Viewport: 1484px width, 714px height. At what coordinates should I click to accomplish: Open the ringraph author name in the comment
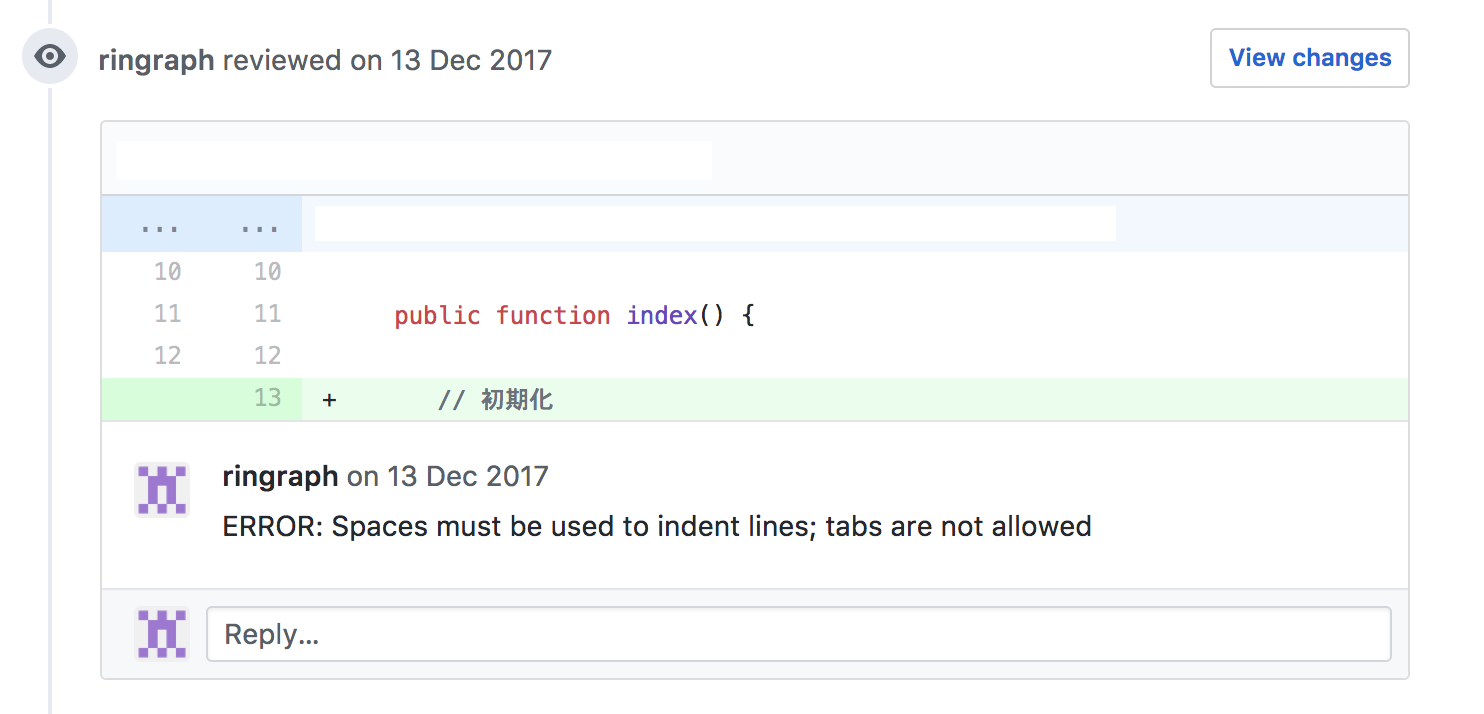point(280,476)
